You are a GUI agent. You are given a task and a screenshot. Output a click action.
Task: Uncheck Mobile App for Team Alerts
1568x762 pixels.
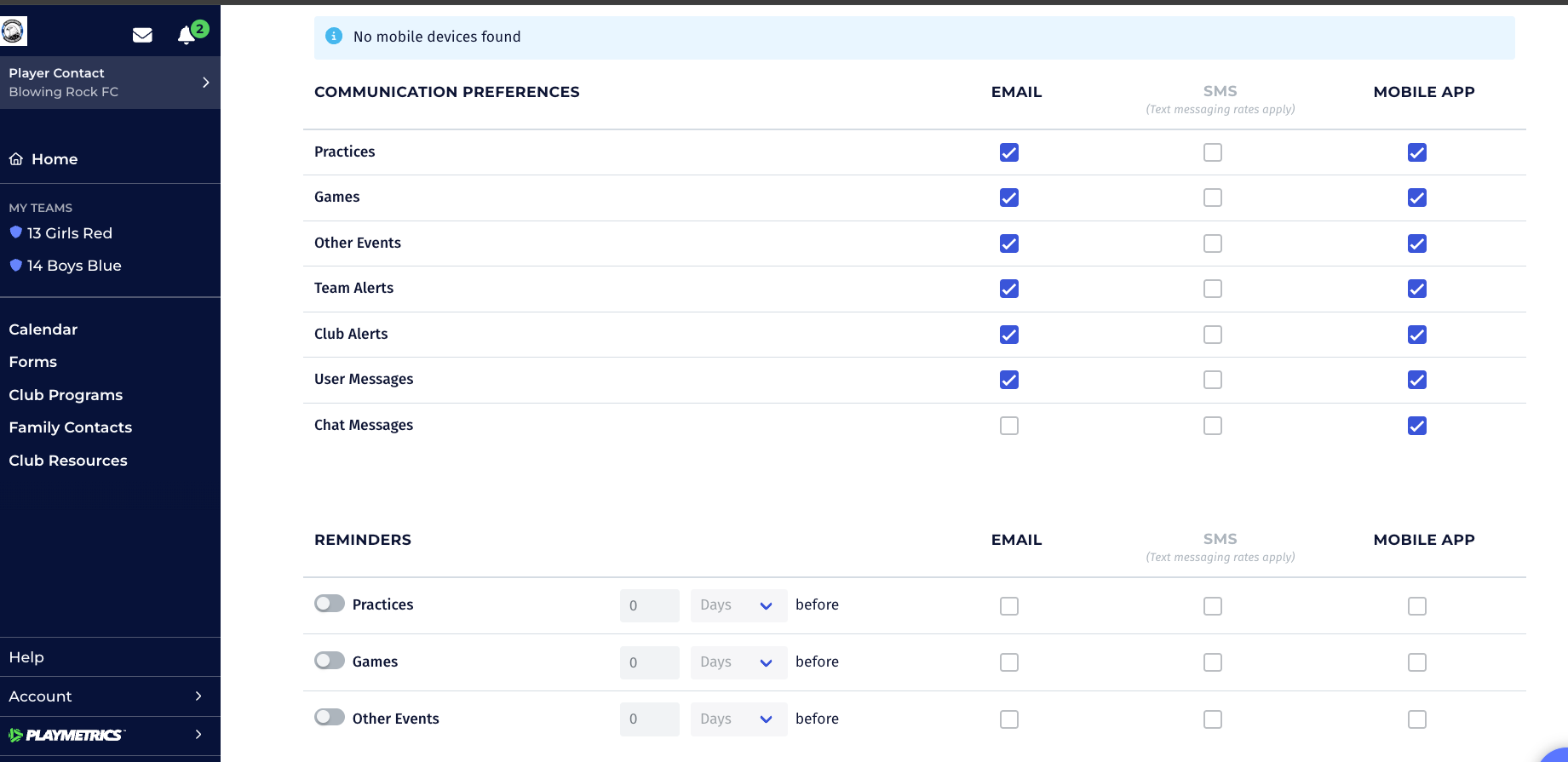tap(1417, 289)
